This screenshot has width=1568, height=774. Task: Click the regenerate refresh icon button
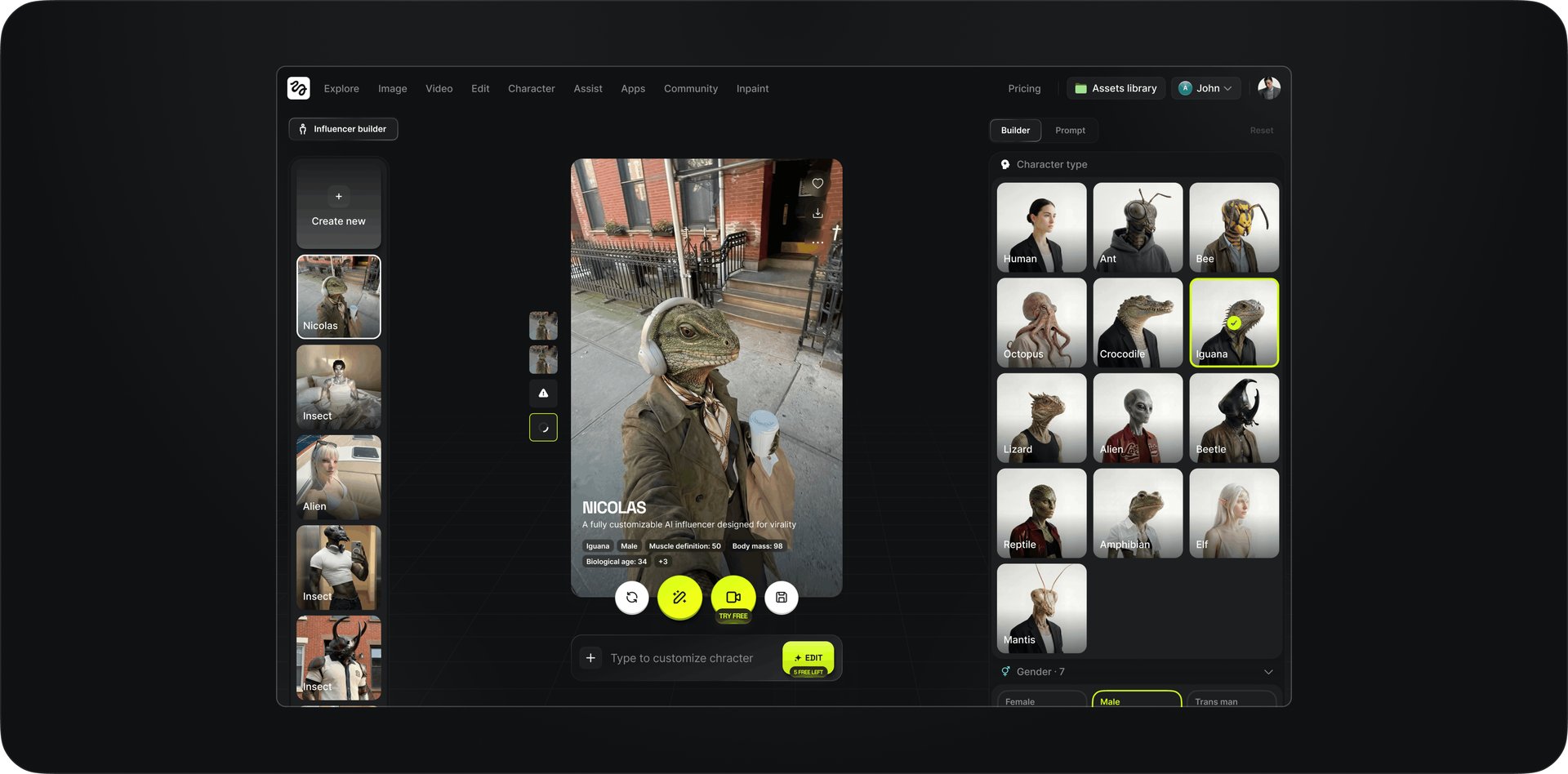tap(631, 598)
